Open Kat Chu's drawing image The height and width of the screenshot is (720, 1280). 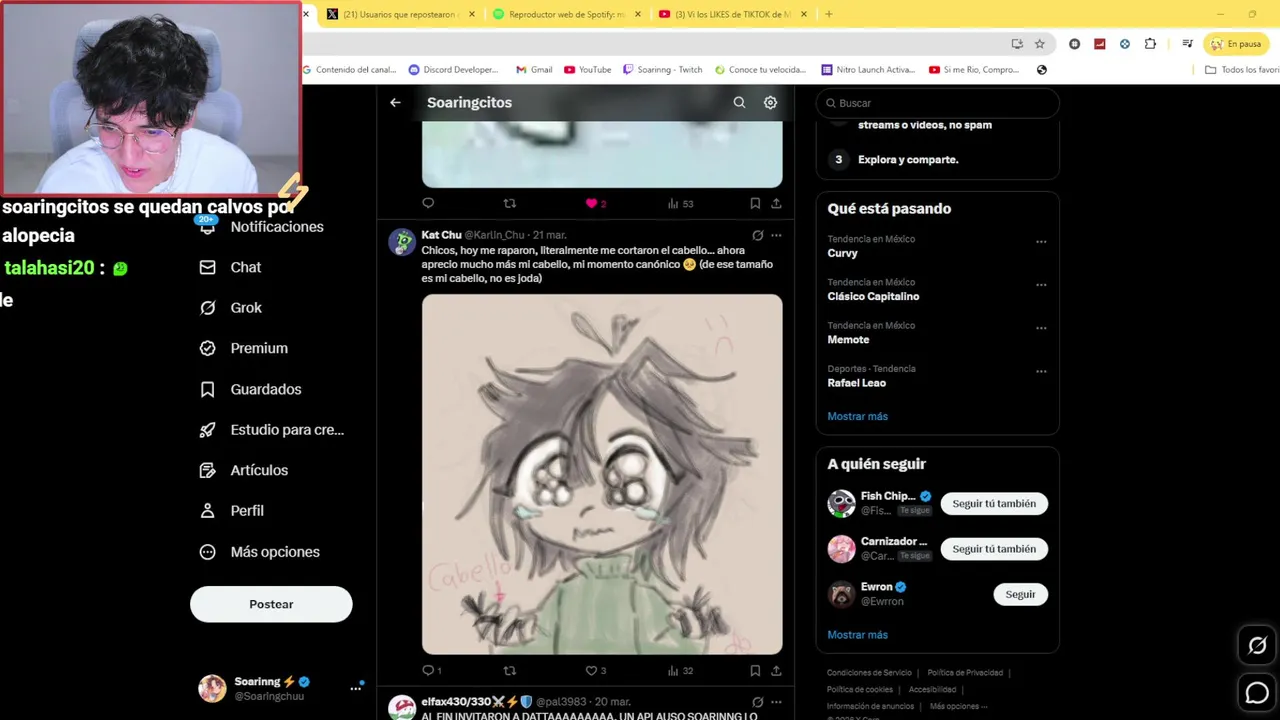pos(602,474)
